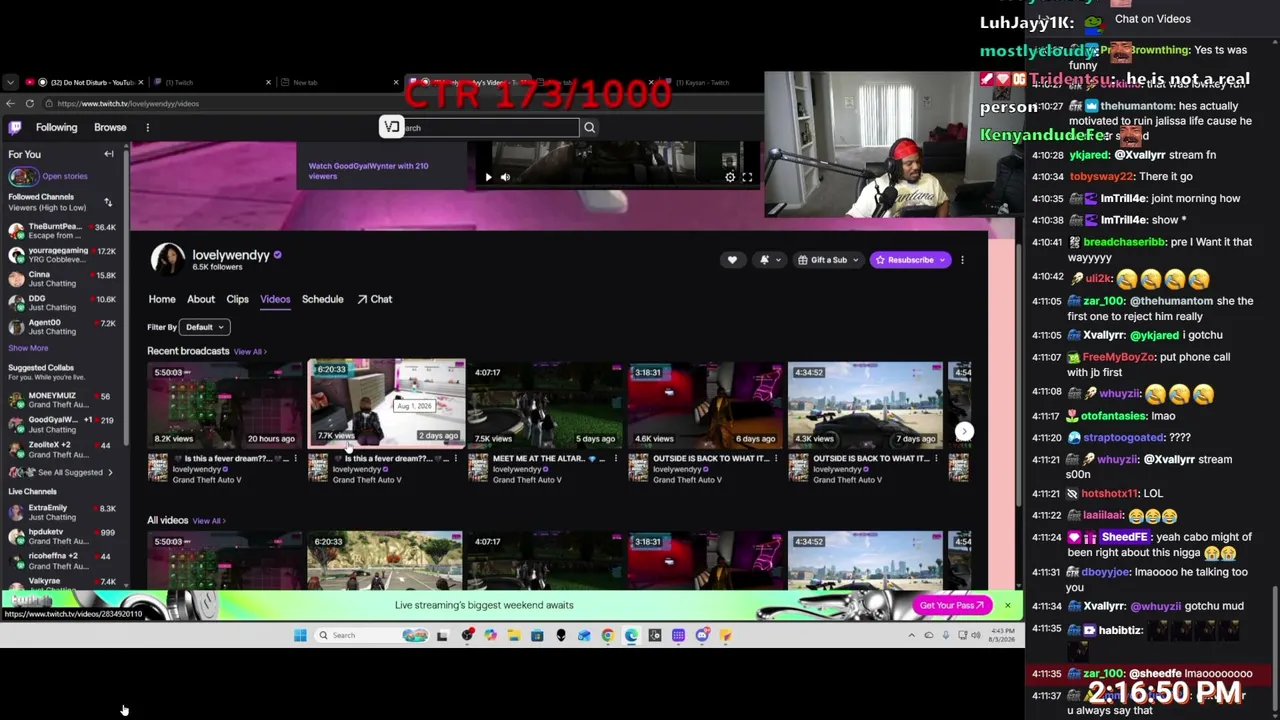This screenshot has height=720, width=1280.
Task: Open the Filter By Default dropdown
Action: click(x=205, y=327)
